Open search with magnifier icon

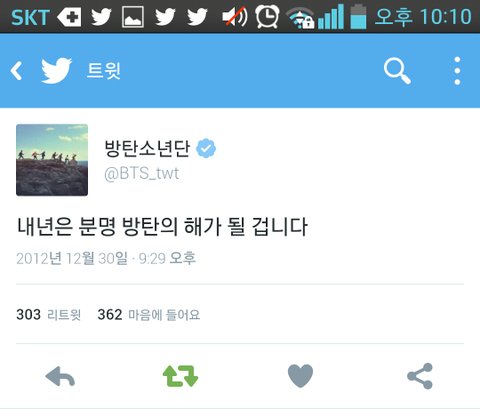[x=397, y=71]
